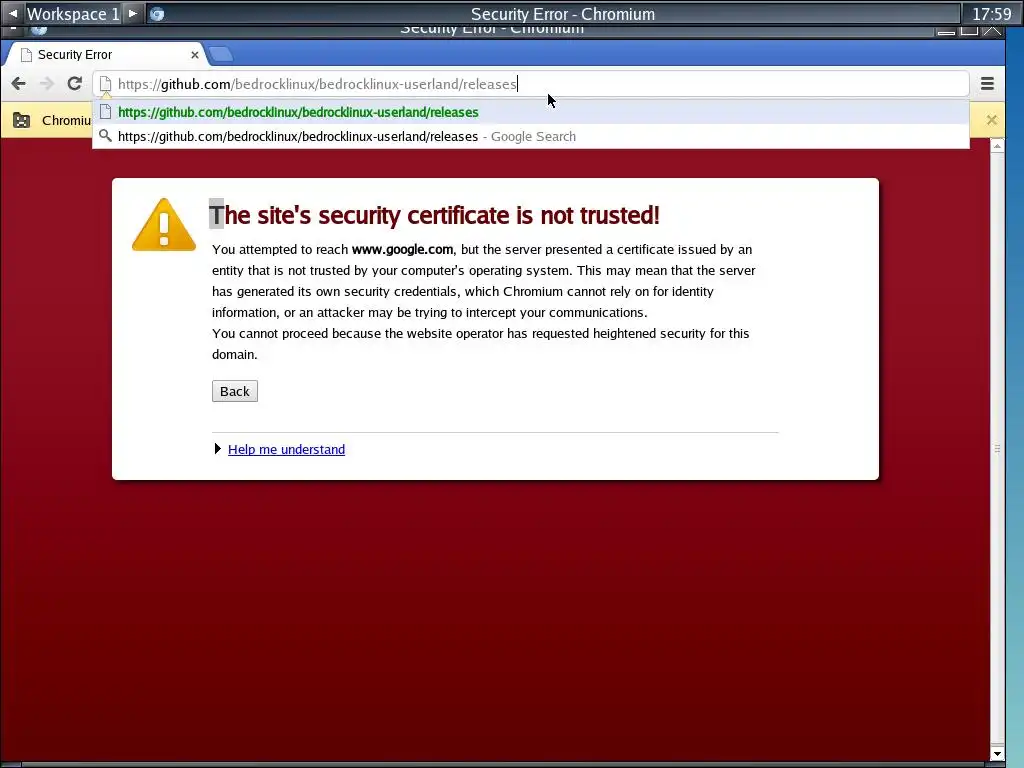Click the Security Error - Chromium taskbar title
Screen dimensions: 1024x768
pos(562,14)
